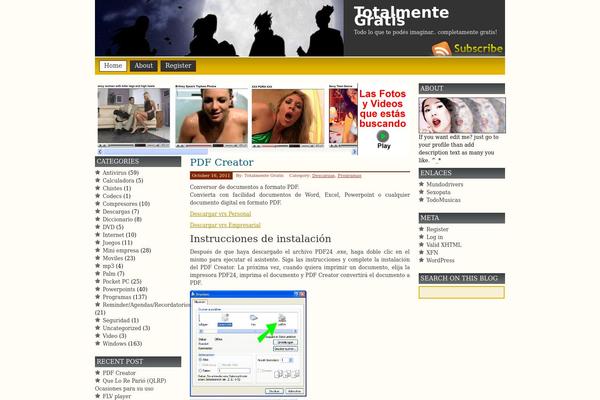Viewport: 600px width, 400px height.
Task: Click the About section profile image
Action: [462, 115]
